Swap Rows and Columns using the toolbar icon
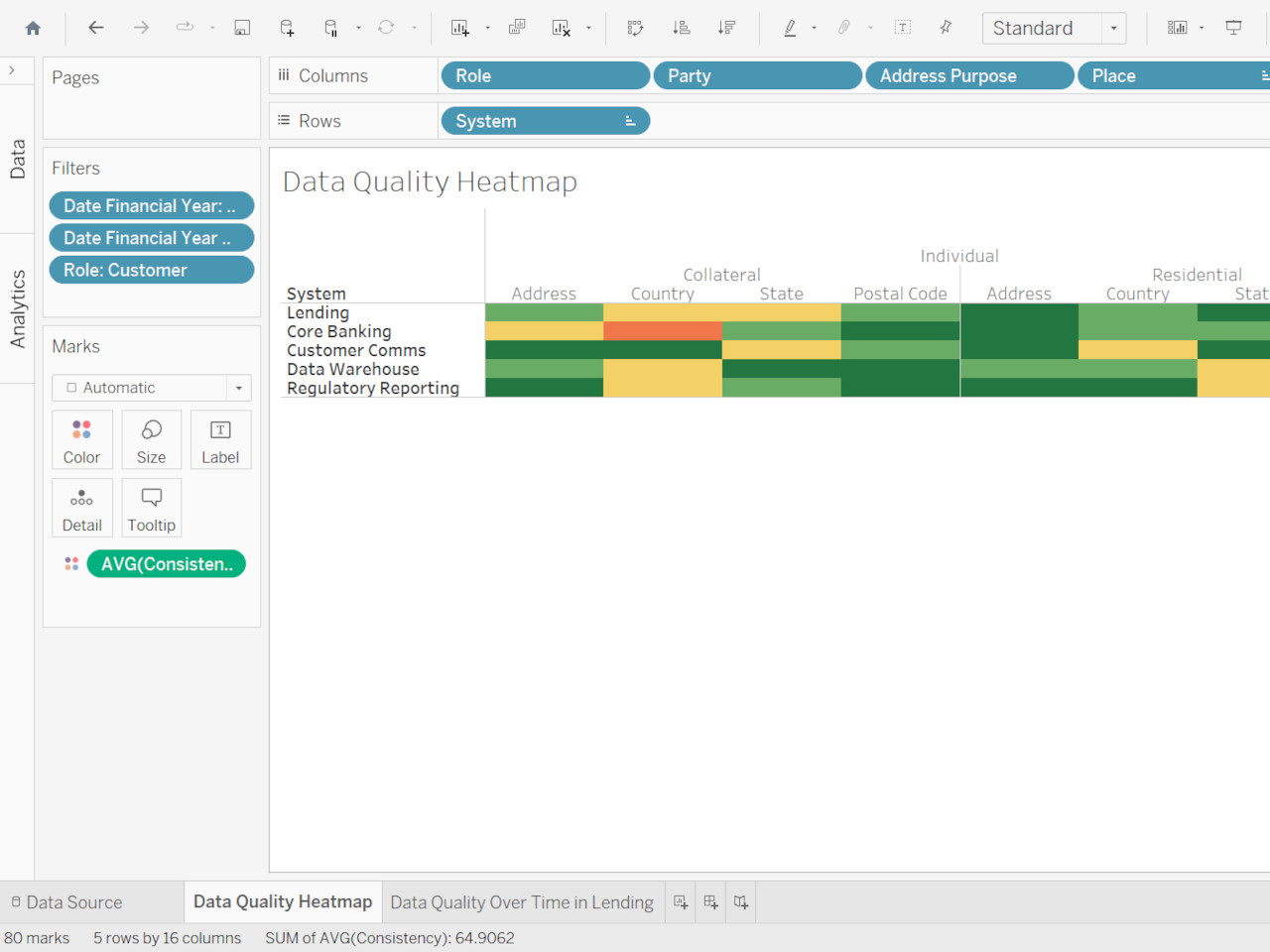 (635, 28)
